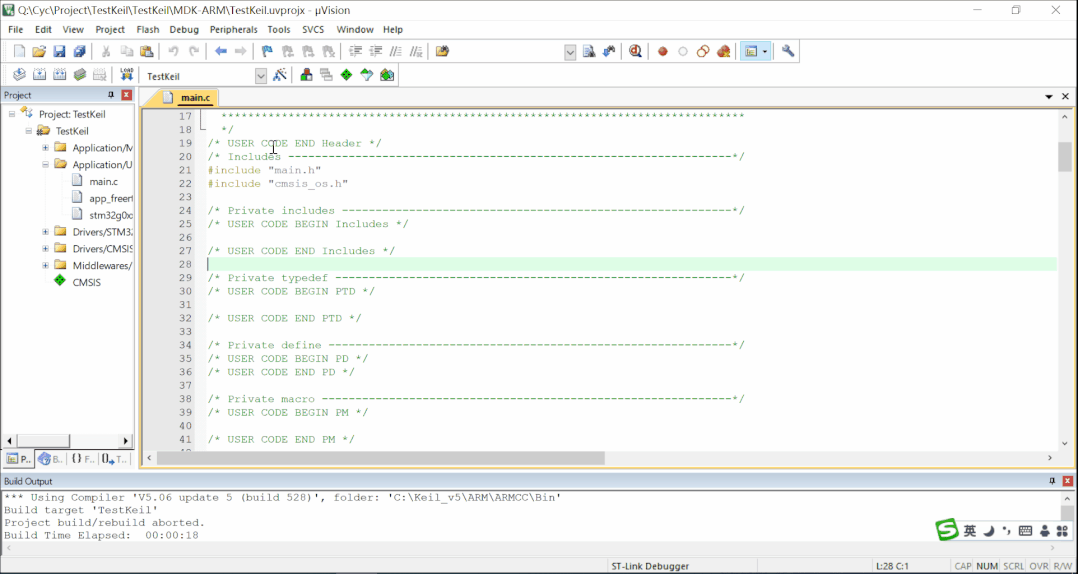Open the File menu
This screenshot has width=1078, height=574.
click(x=15, y=30)
